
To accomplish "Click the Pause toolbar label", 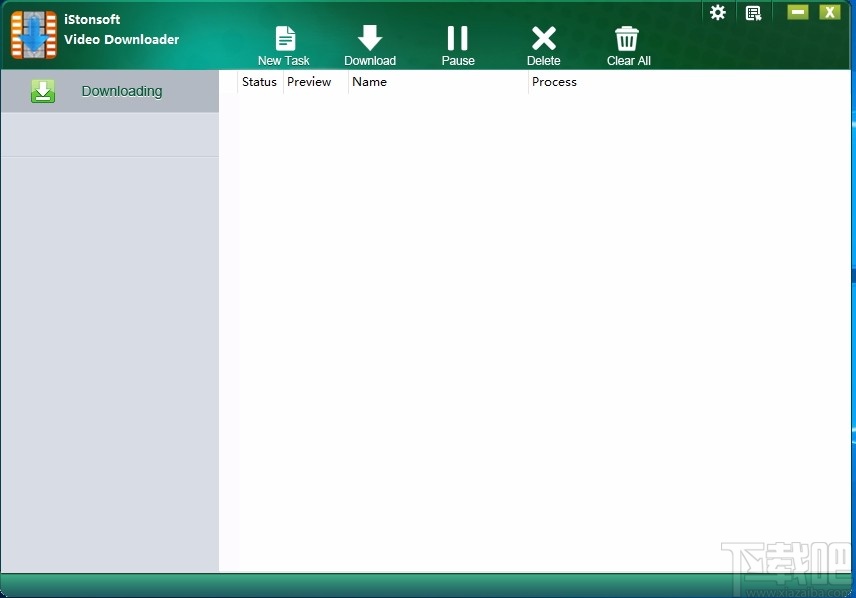I will tap(457, 59).
